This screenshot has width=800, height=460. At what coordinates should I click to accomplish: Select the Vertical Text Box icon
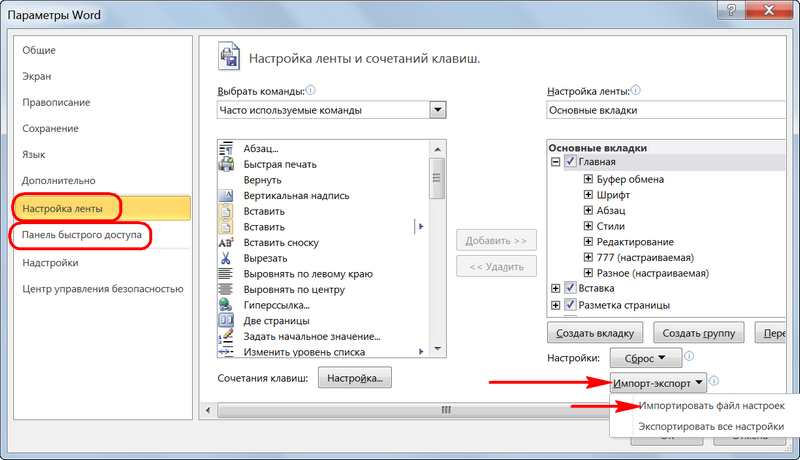[226, 195]
